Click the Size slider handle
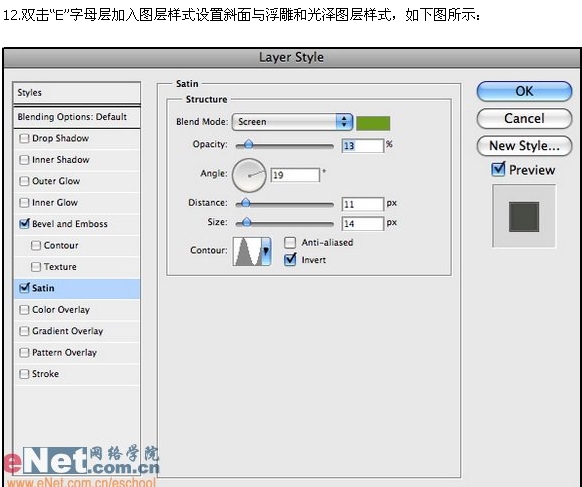The image size is (582, 487). coord(246,222)
